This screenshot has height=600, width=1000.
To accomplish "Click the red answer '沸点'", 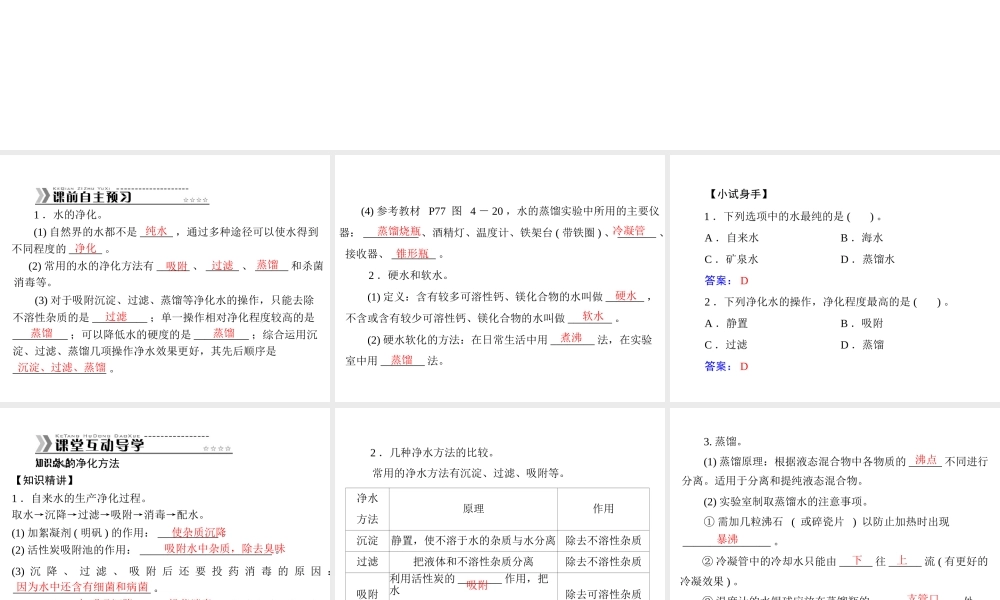I will click(x=925, y=460).
